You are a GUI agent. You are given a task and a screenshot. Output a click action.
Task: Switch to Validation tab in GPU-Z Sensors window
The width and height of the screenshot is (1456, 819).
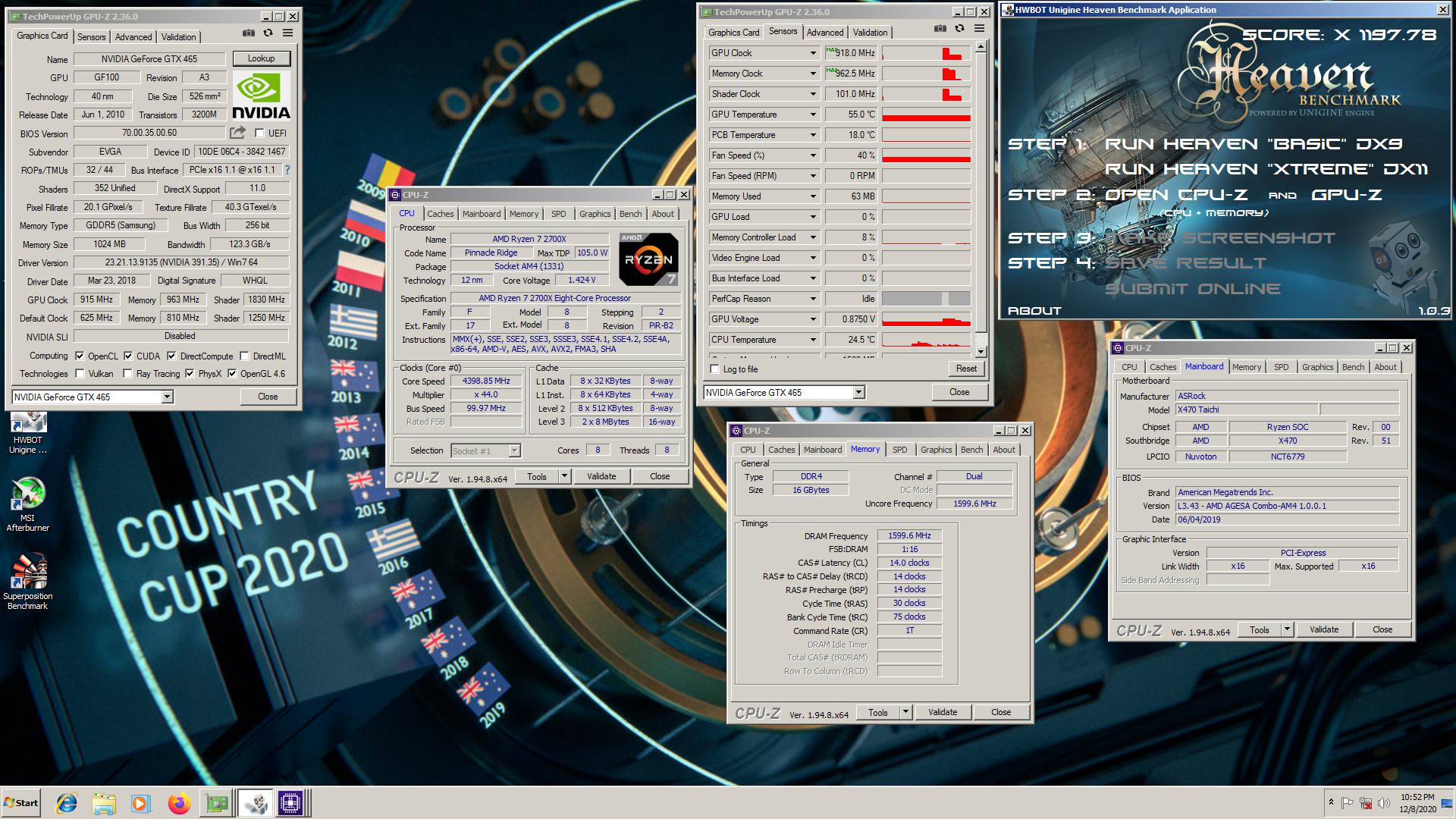(x=870, y=32)
